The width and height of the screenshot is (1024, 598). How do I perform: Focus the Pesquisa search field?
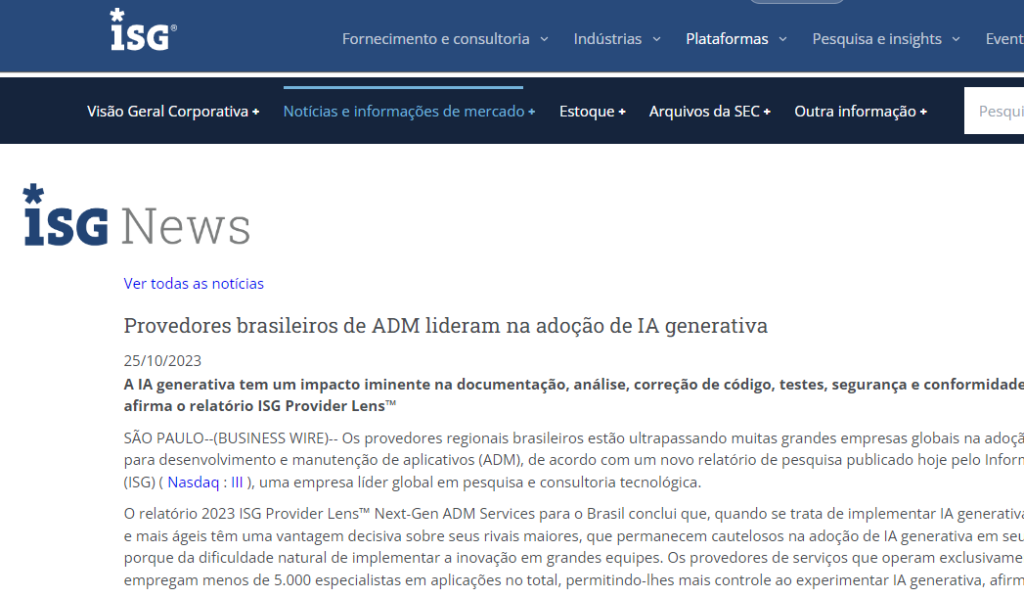(x=994, y=111)
